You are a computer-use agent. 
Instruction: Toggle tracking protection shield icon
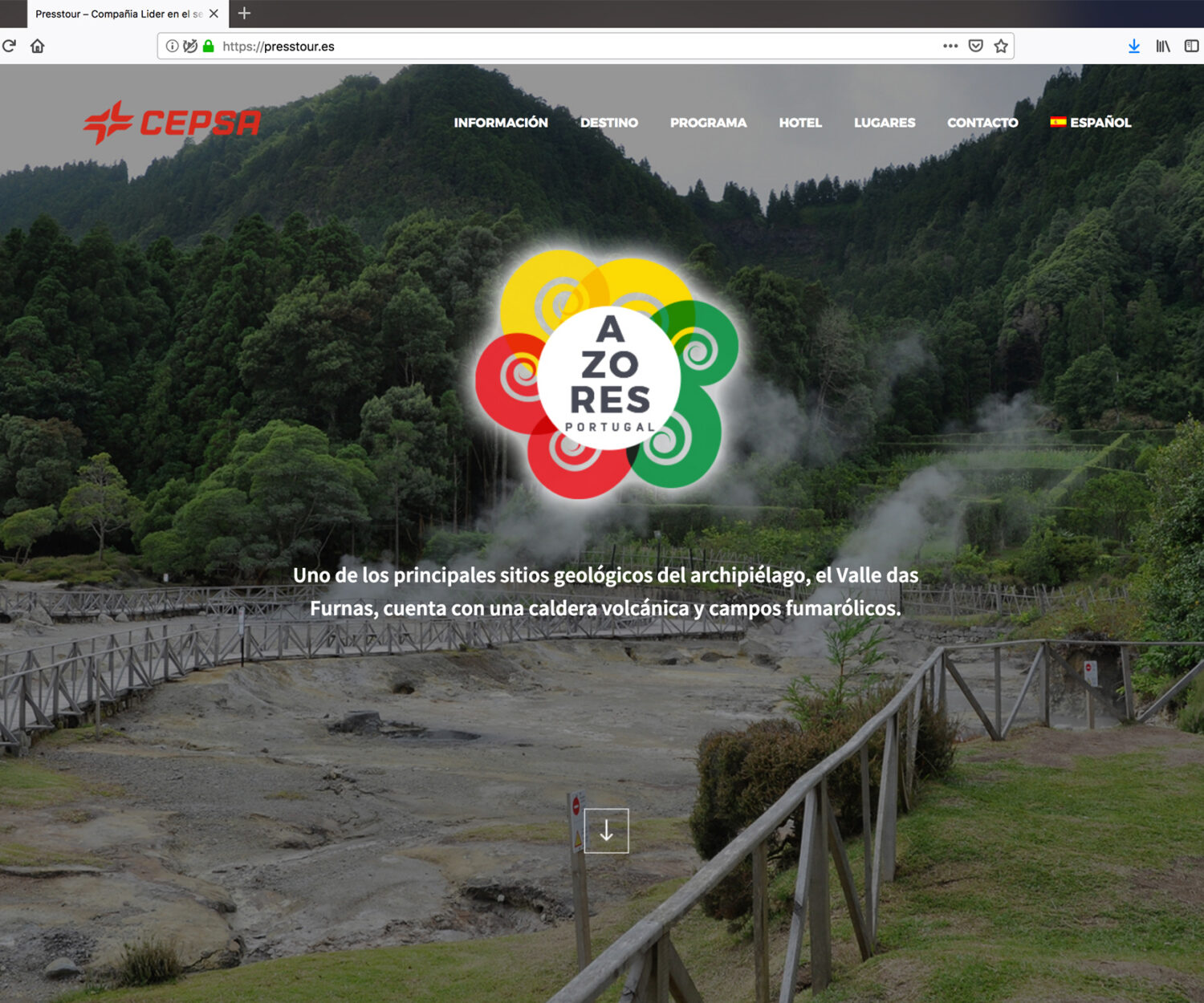click(190, 46)
